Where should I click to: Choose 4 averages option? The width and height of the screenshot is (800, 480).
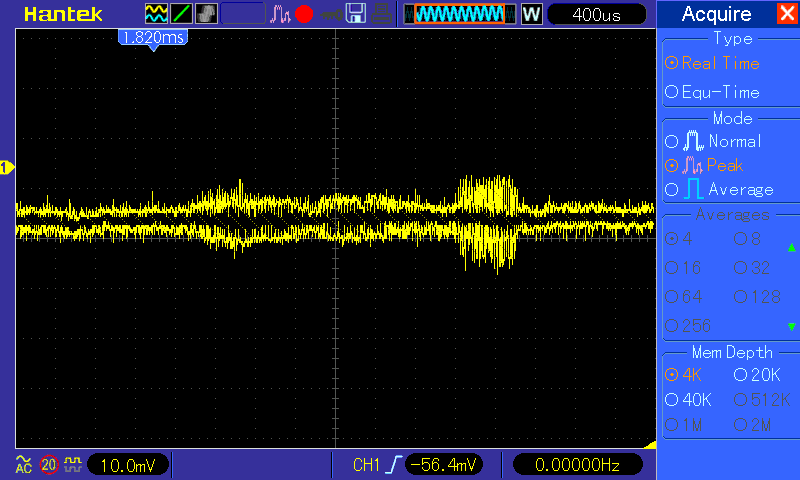click(679, 238)
